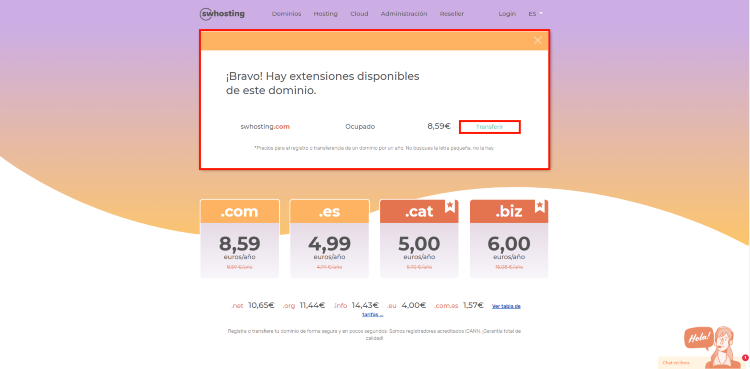
Task: Click the chat notification badge
Action: [x=745, y=357]
